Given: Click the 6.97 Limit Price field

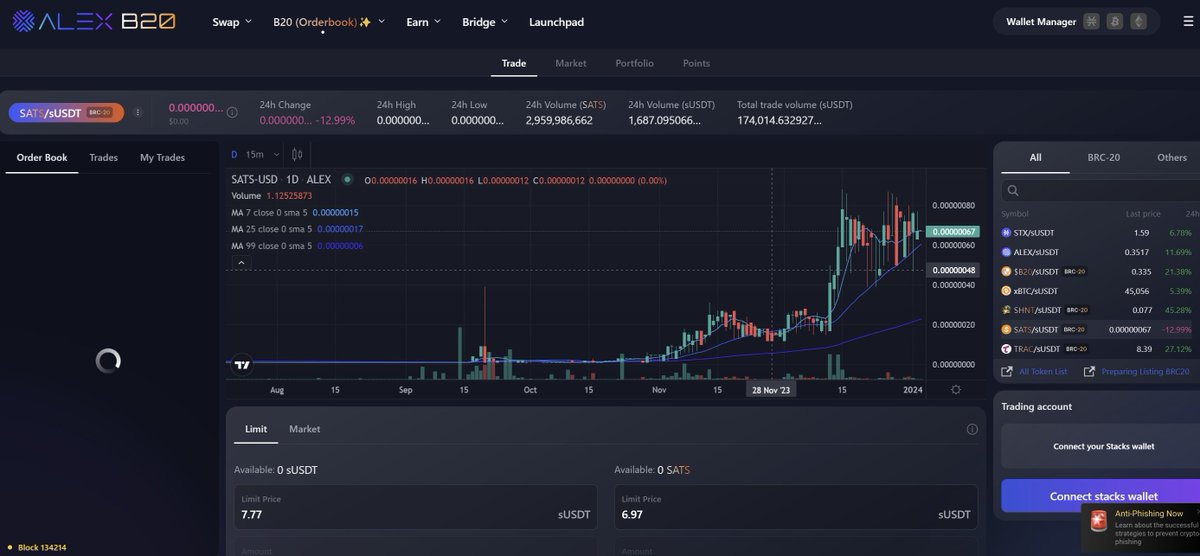Looking at the screenshot, I should coord(796,507).
